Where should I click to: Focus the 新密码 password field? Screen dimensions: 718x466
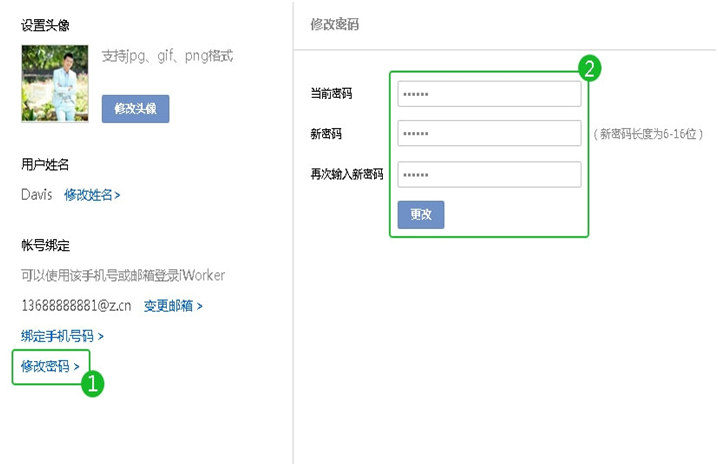pyautogui.click(x=489, y=133)
